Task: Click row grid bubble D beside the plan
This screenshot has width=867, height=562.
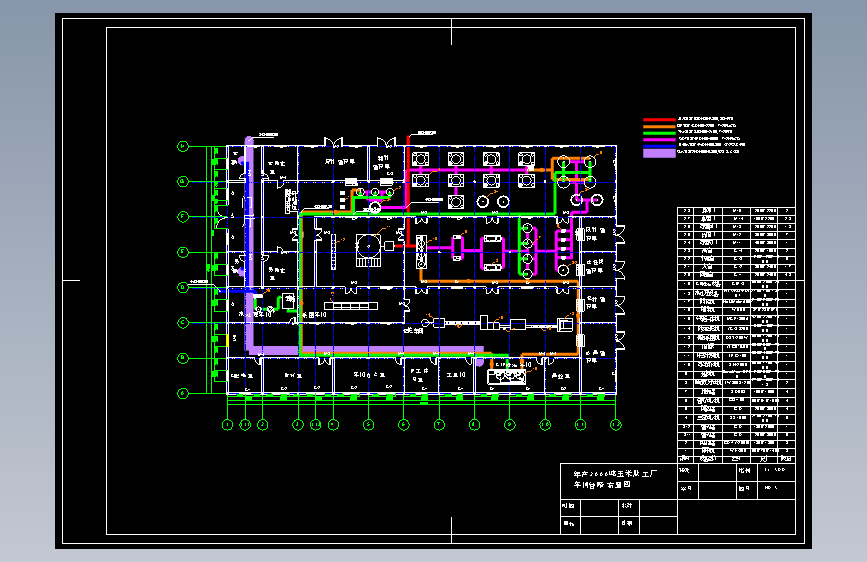Action: click(183, 287)
